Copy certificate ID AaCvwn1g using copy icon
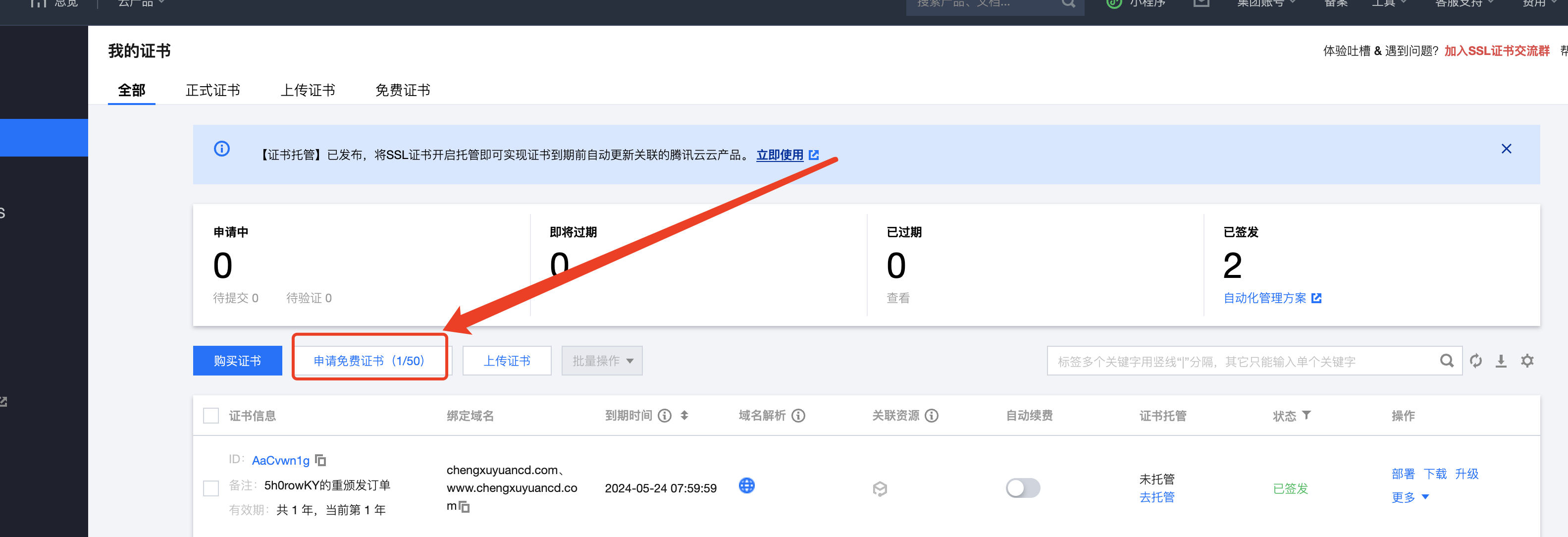Viewport: 1568px width, 537px height. click(321, 460)
